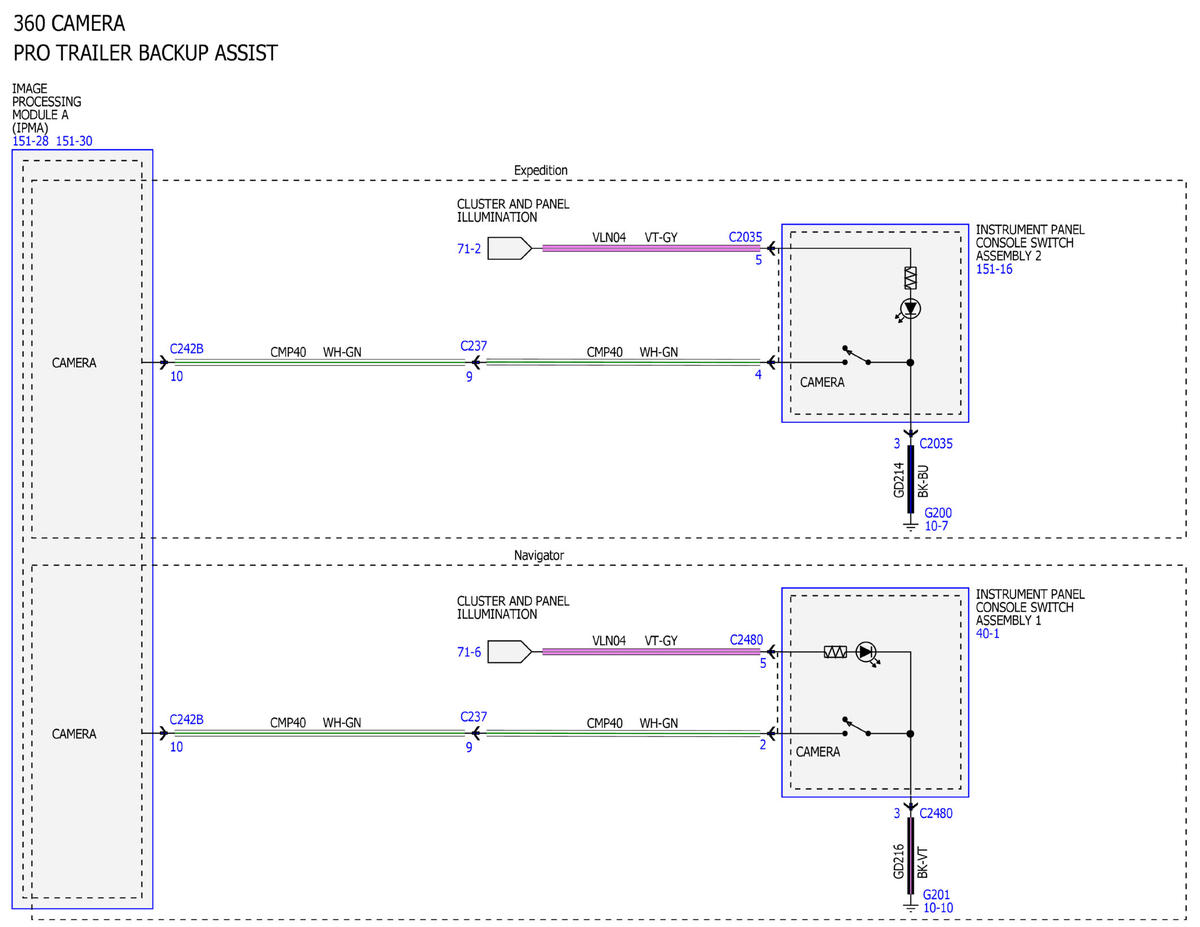
Task: Select the LED symbol in Switch Assembly 2
Action: [x=910, y=309]
